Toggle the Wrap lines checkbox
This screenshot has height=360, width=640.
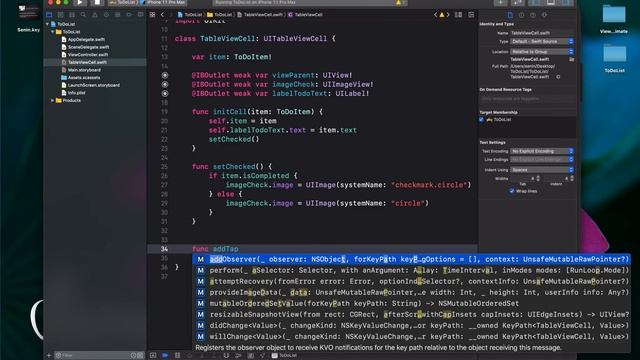(512, 191)
